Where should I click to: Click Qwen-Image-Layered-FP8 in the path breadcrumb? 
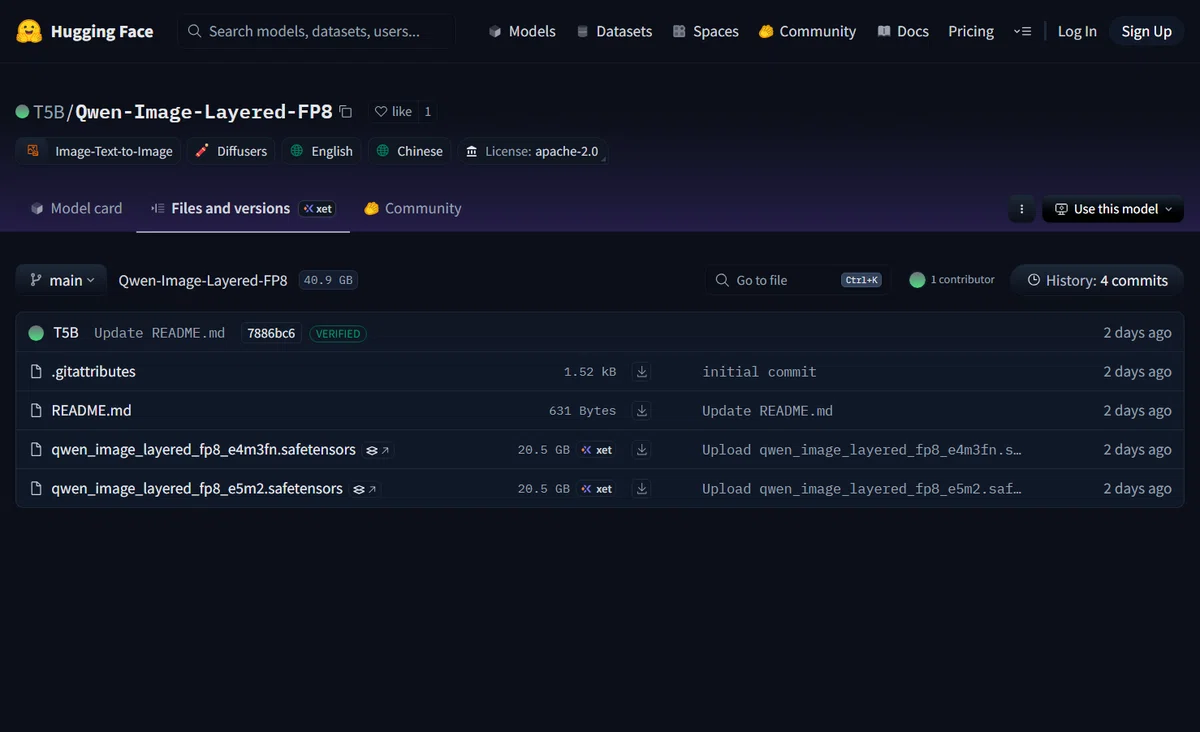203,280
